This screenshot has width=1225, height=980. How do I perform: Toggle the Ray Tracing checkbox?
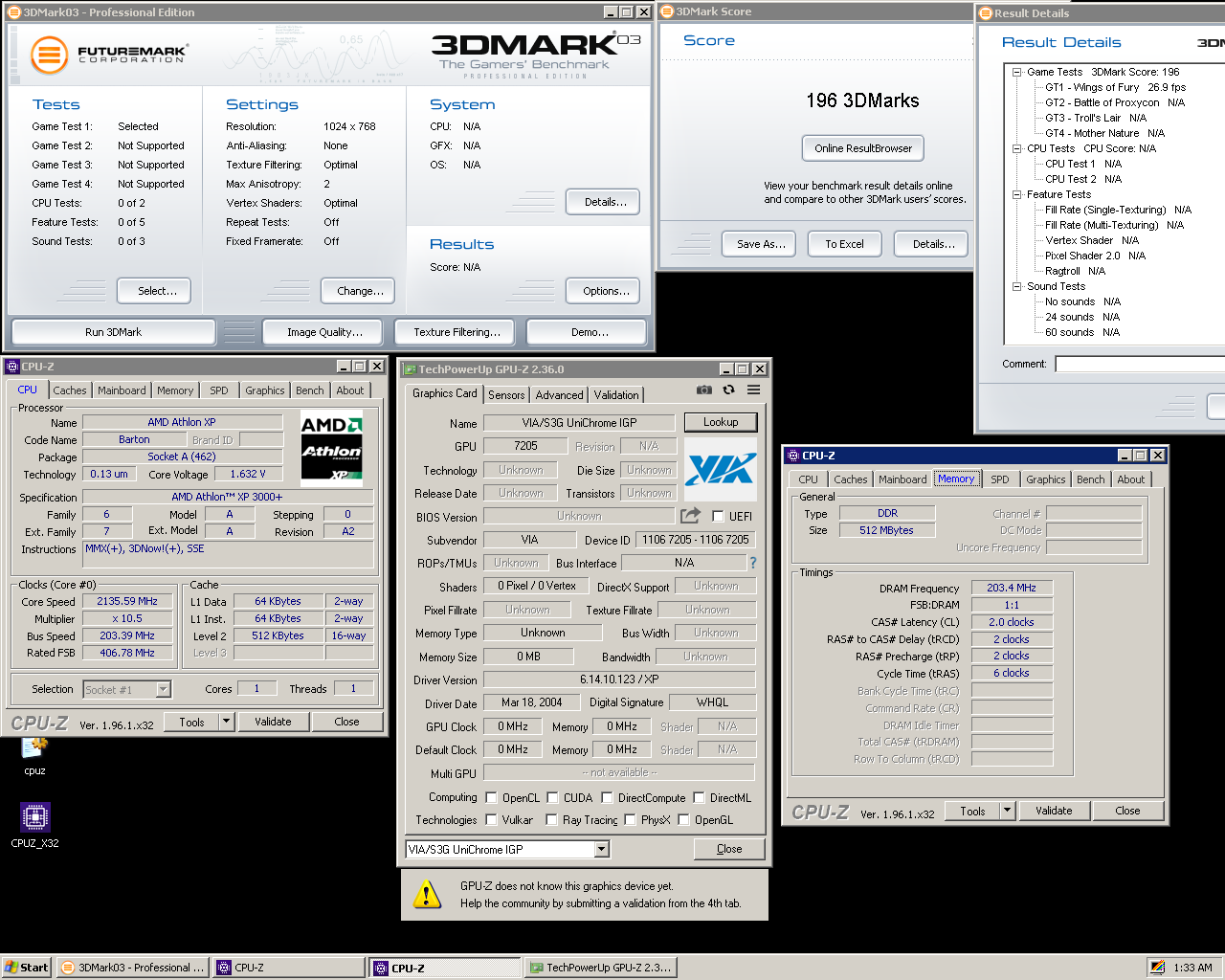click(552, 819)
